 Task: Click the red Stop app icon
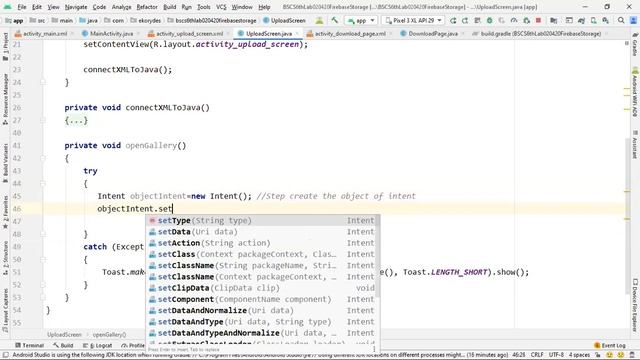[538, 20]
